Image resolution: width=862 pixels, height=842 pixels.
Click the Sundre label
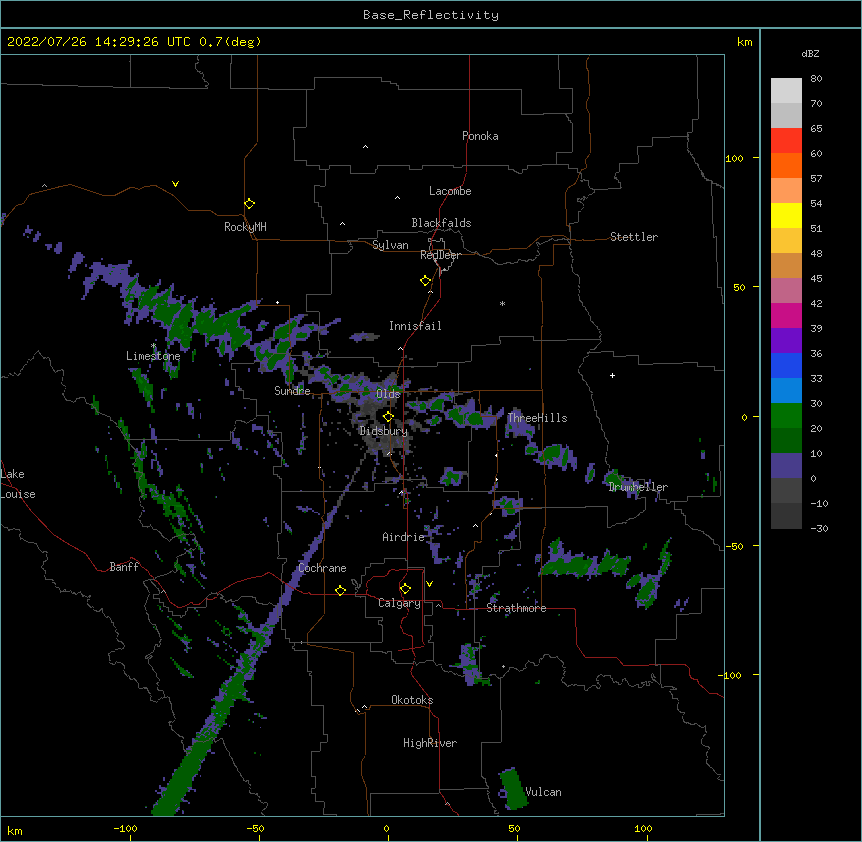(292, 391)
